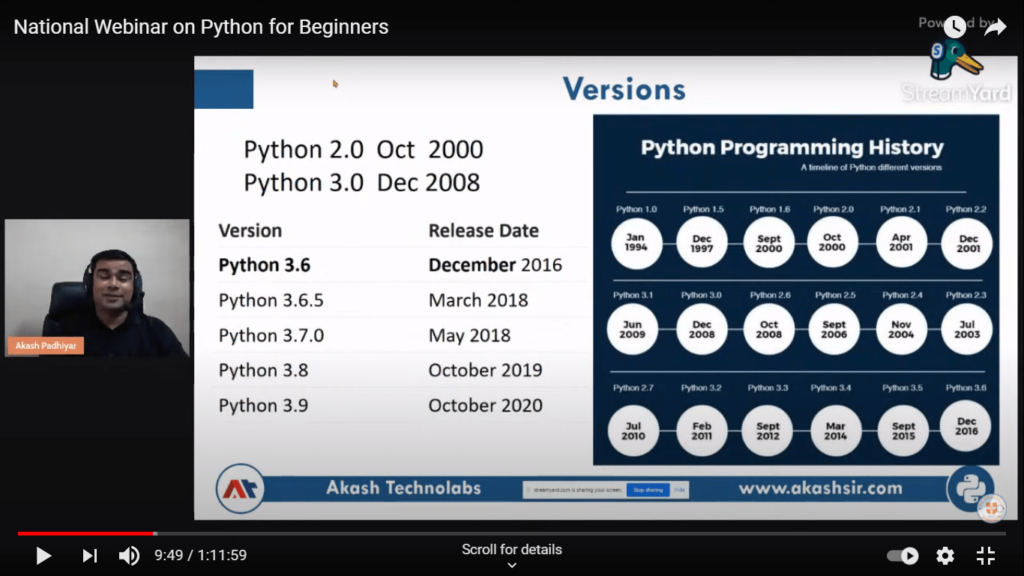Open the video settings gear
Image resolution: width=1024 pixels, height=576 pixels.
(x=945, y=556)
